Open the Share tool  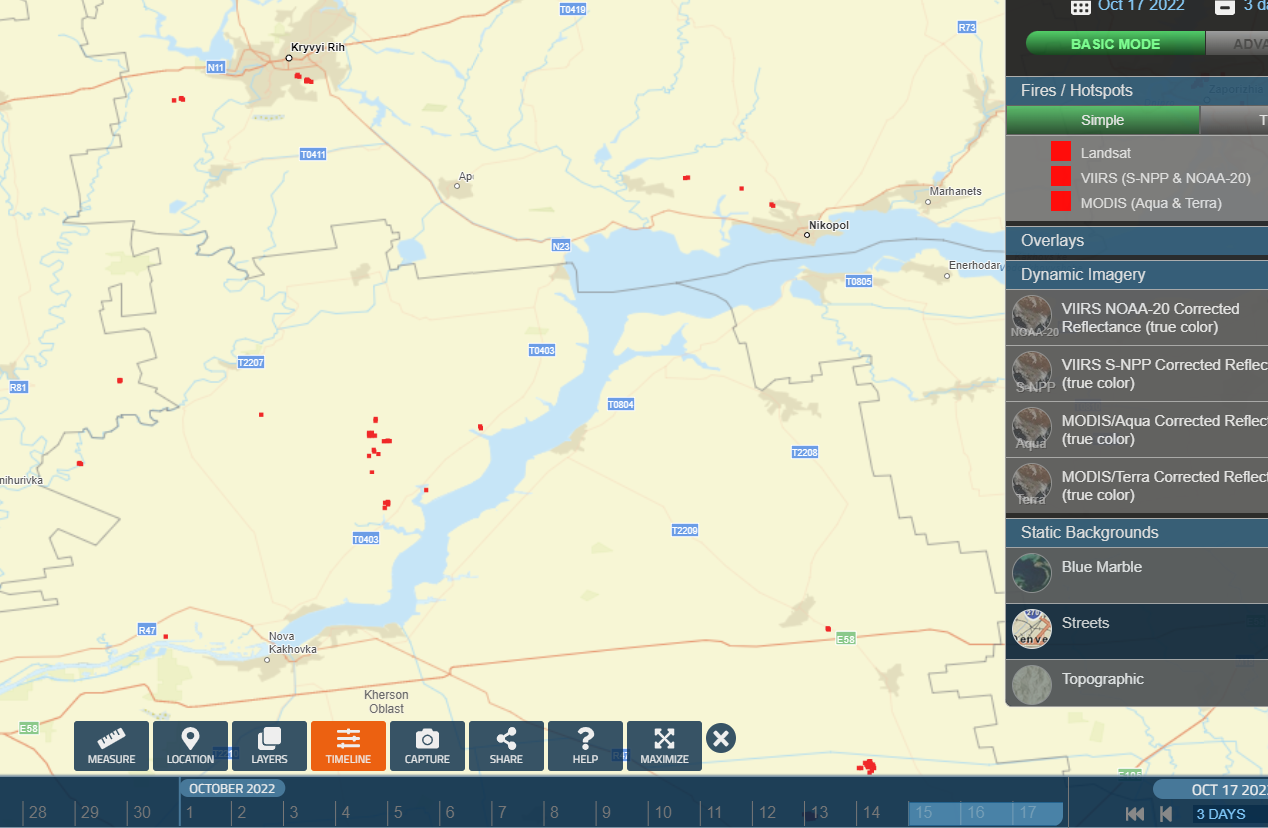506,746
